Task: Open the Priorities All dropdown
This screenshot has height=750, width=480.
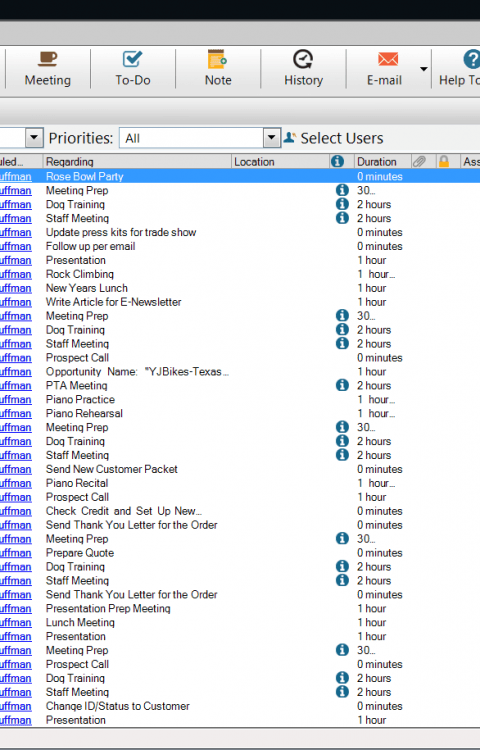Action: (199, 138)
